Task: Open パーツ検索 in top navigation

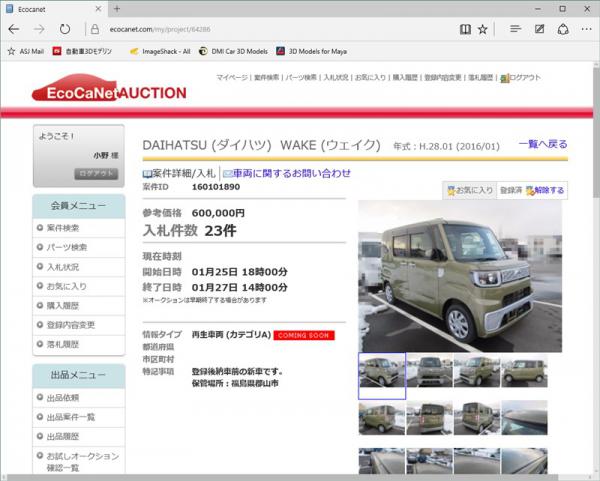Action: 301,78
